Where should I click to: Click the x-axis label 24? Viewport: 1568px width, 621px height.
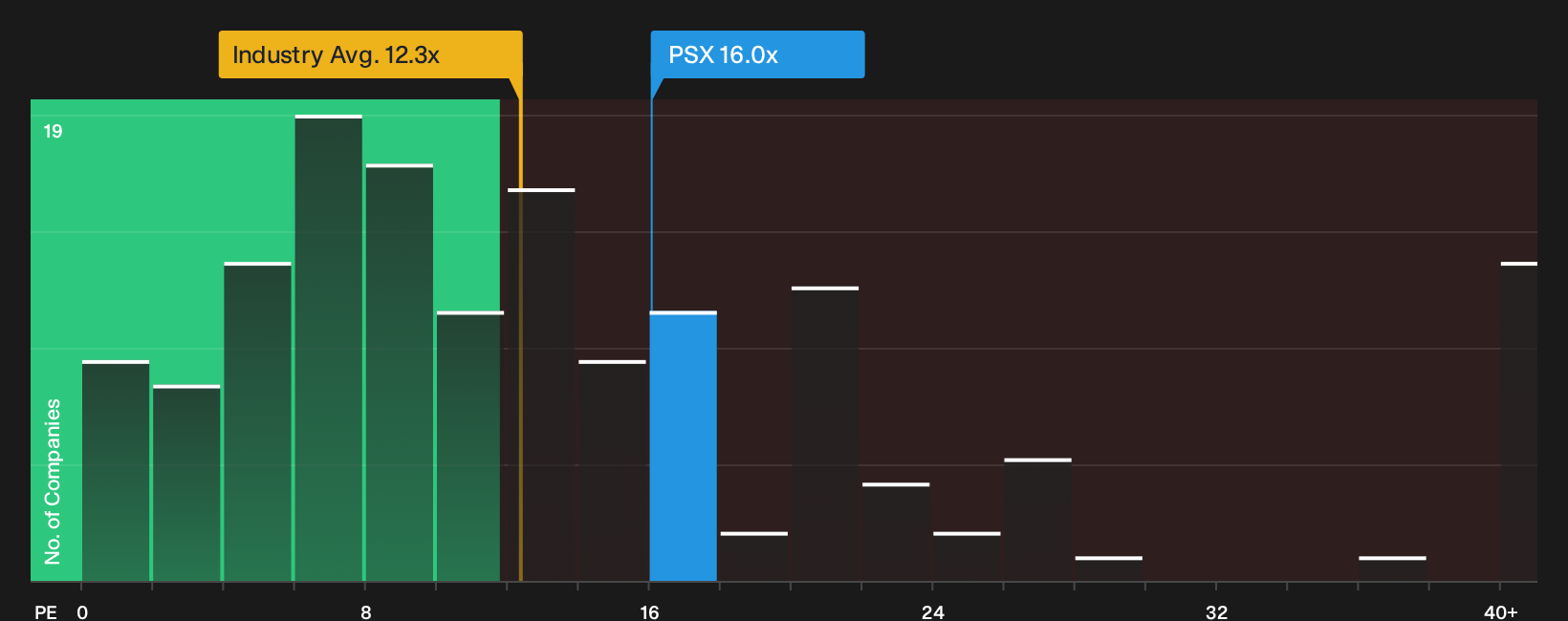[933, 611]
